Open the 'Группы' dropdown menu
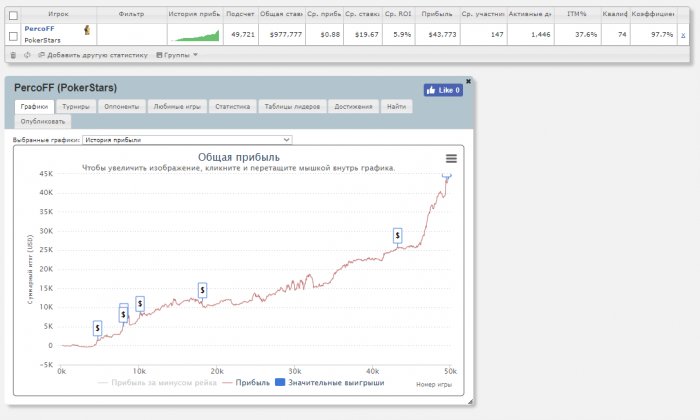The height and width of the screenshot is (420, 700). click(177, 55)
